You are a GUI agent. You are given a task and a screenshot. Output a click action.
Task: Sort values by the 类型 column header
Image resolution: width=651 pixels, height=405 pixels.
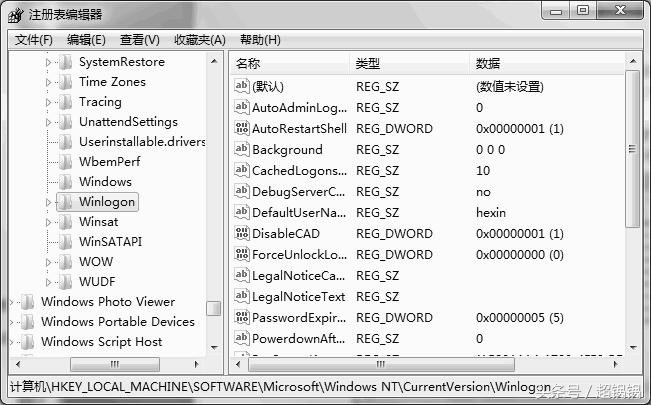point(409,64)
